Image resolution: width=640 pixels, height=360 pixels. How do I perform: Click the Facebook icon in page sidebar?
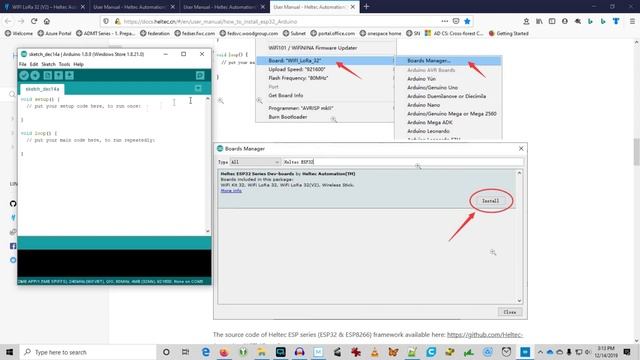pyautogui.click(x=13, y=246)
